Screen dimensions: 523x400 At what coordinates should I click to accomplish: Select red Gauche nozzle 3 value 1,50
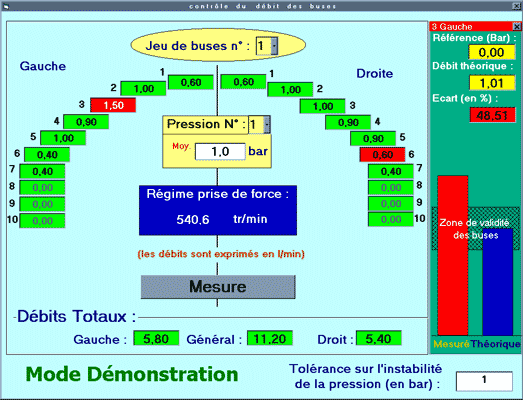(x=113, y=105)
